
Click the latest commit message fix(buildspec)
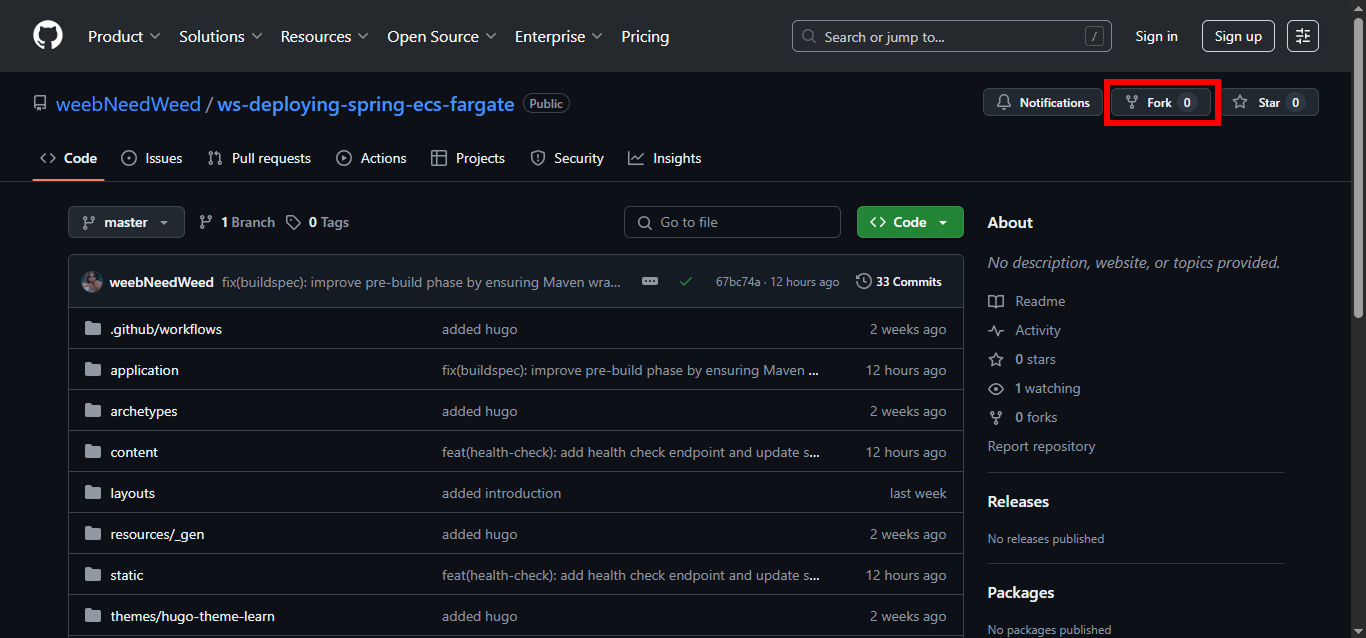click(421, 282)
